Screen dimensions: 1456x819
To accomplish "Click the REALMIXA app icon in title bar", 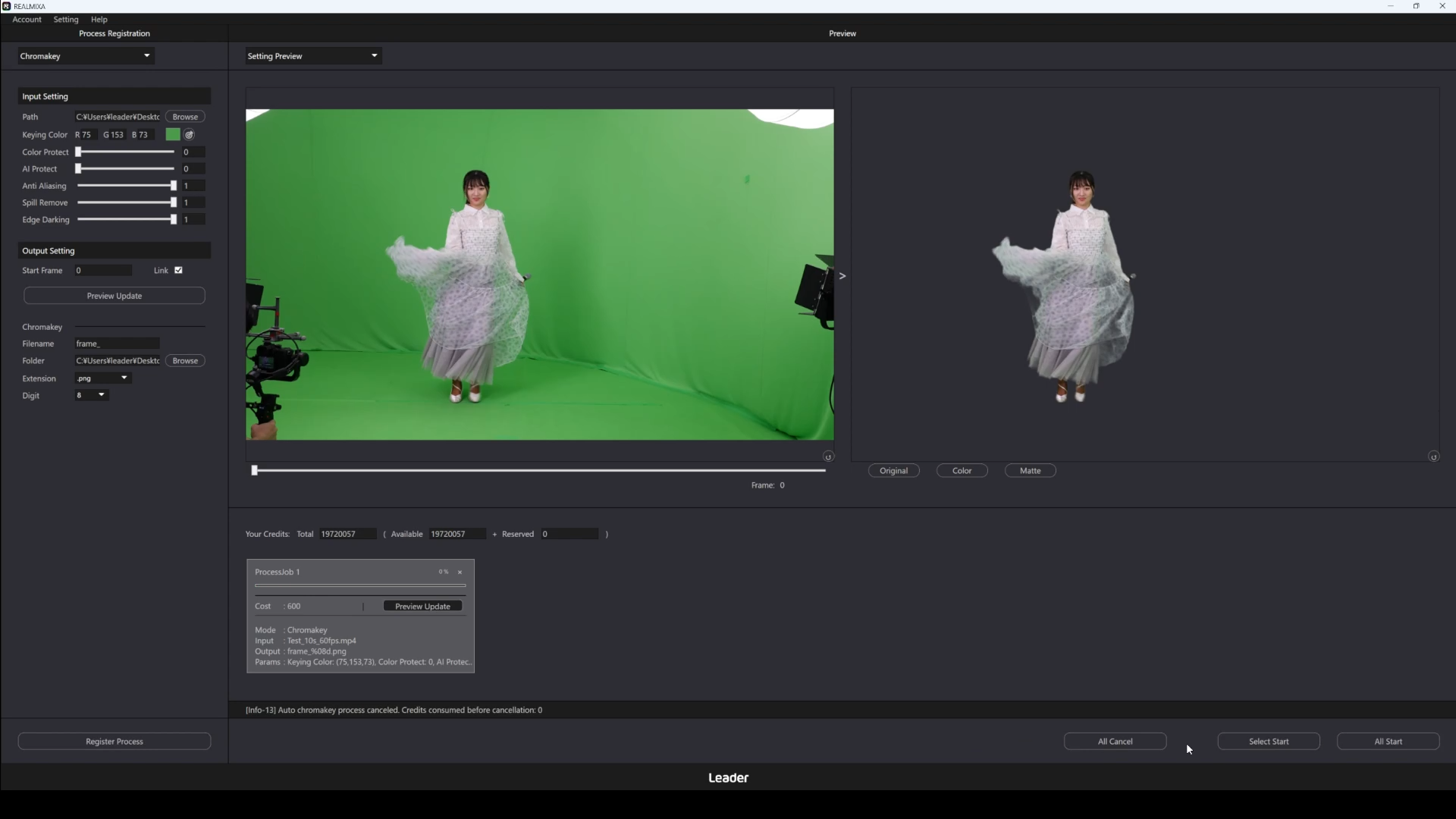I will pyautogui.click(x=7, y=6).
